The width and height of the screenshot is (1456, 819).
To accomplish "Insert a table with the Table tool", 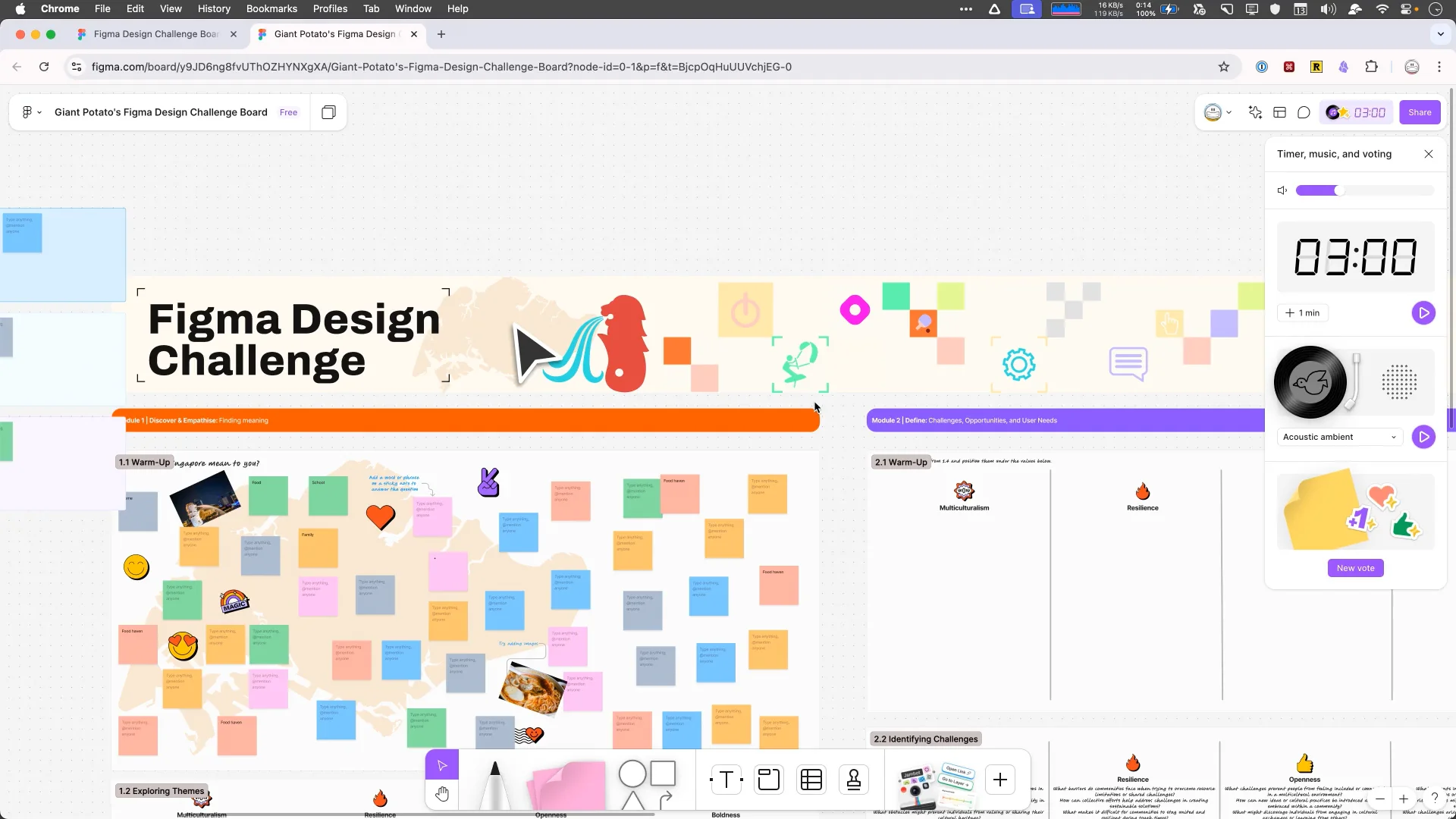I will pos(811,780).
